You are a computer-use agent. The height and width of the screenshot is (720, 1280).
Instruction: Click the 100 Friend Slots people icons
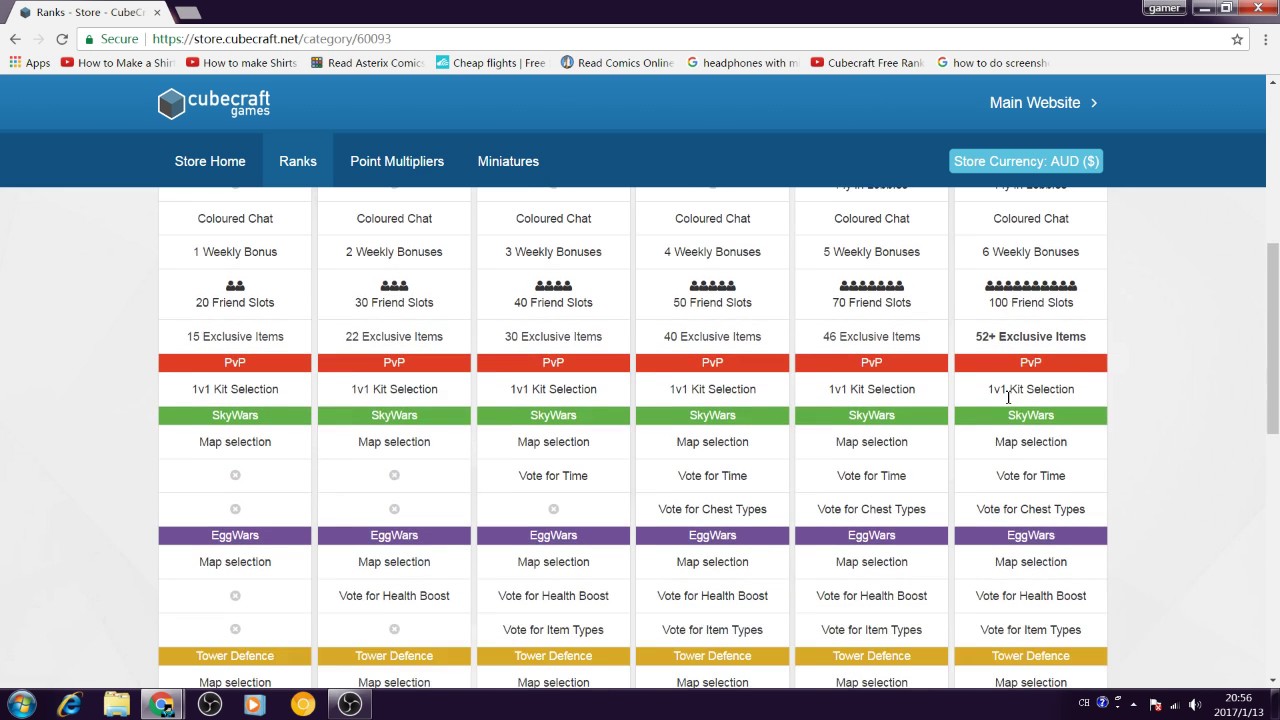[1031, 286]
